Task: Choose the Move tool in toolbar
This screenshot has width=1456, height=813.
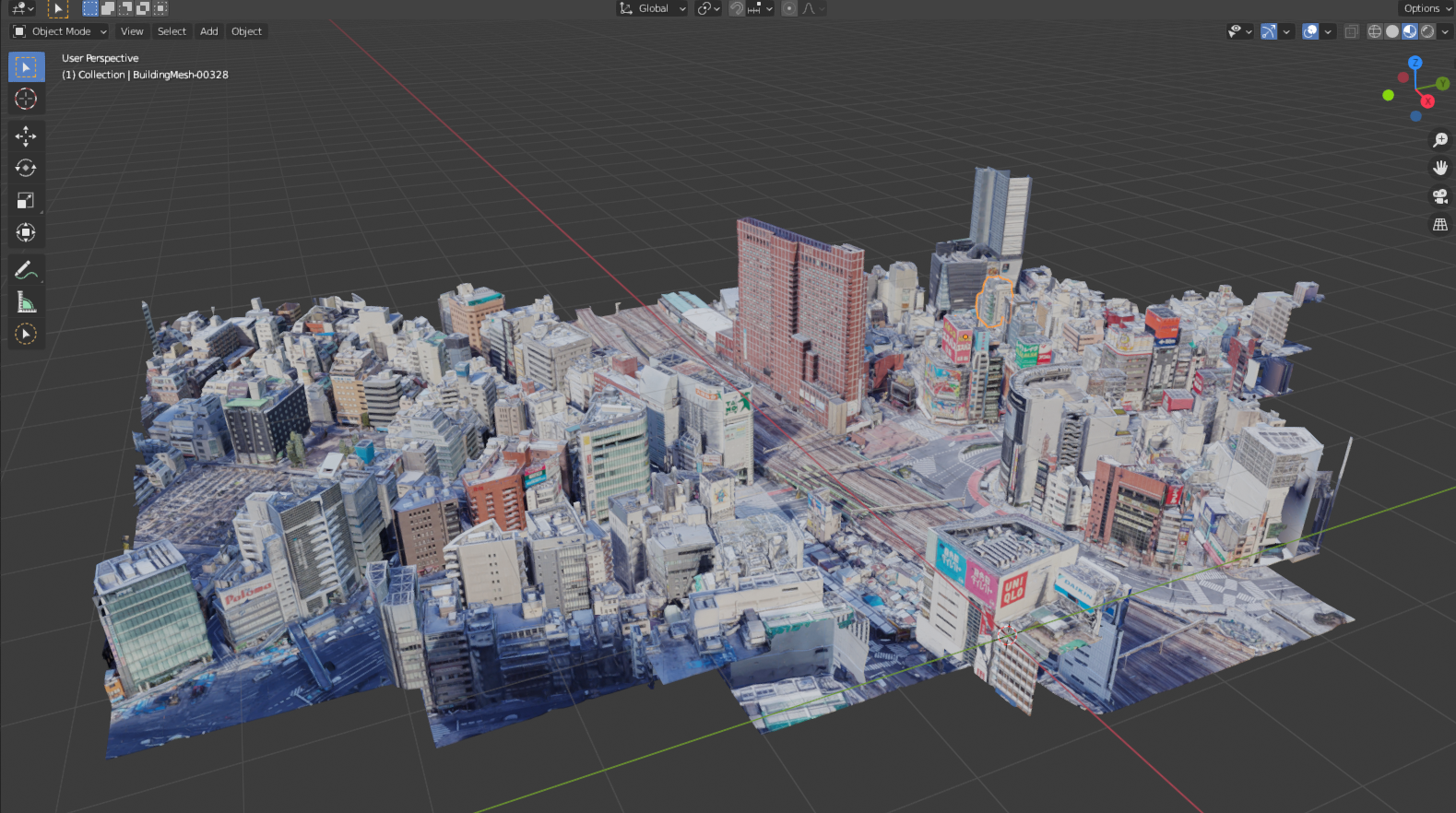Action: tap(26, 136)
